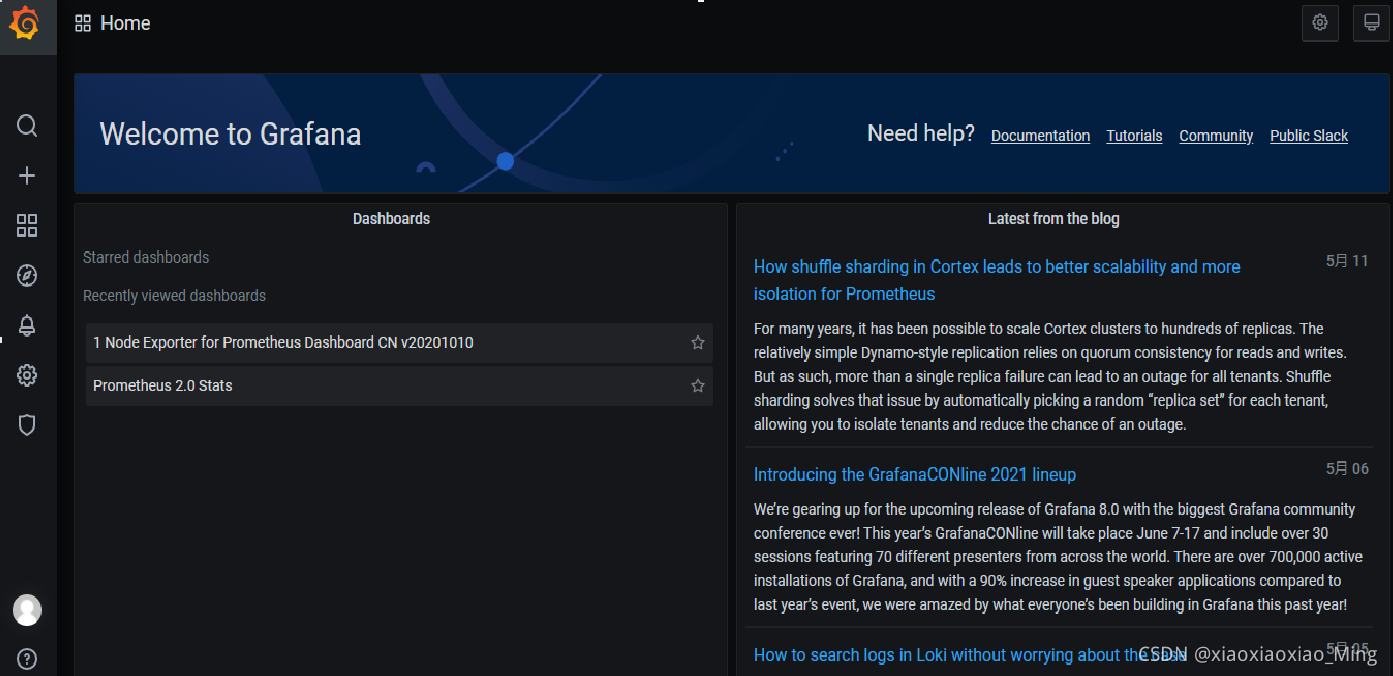The image size is (1393, 676).
Task: Open the Documentation link
Action: point(1040,135)
